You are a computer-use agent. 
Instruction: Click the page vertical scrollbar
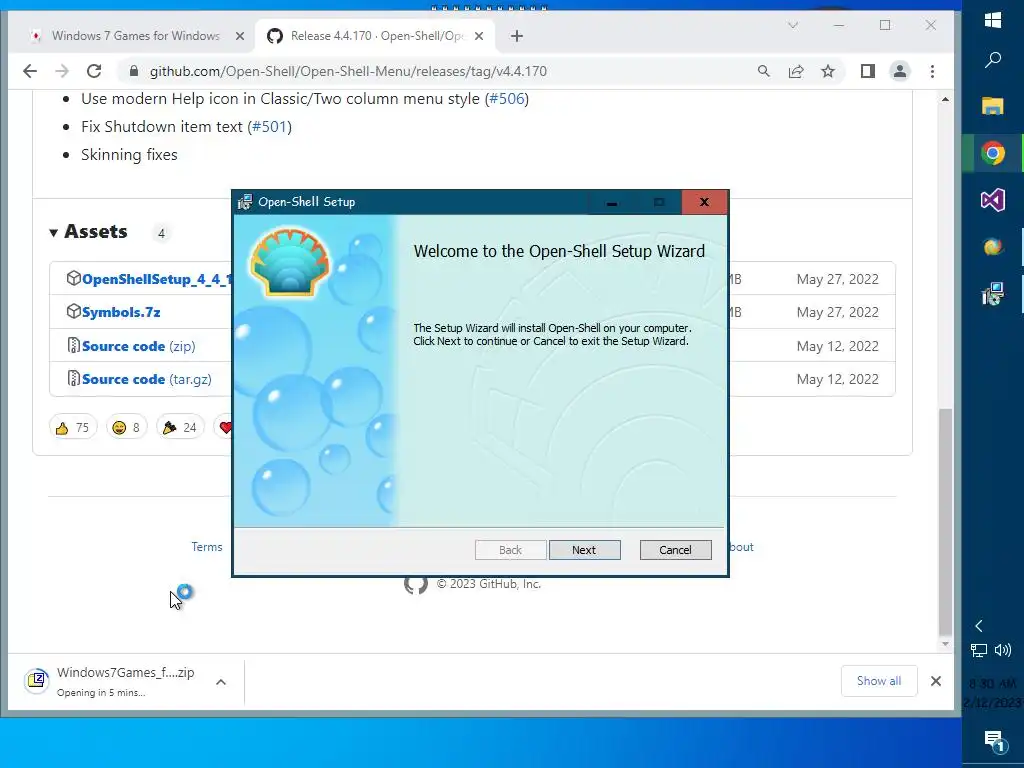[x=945, y=521]
